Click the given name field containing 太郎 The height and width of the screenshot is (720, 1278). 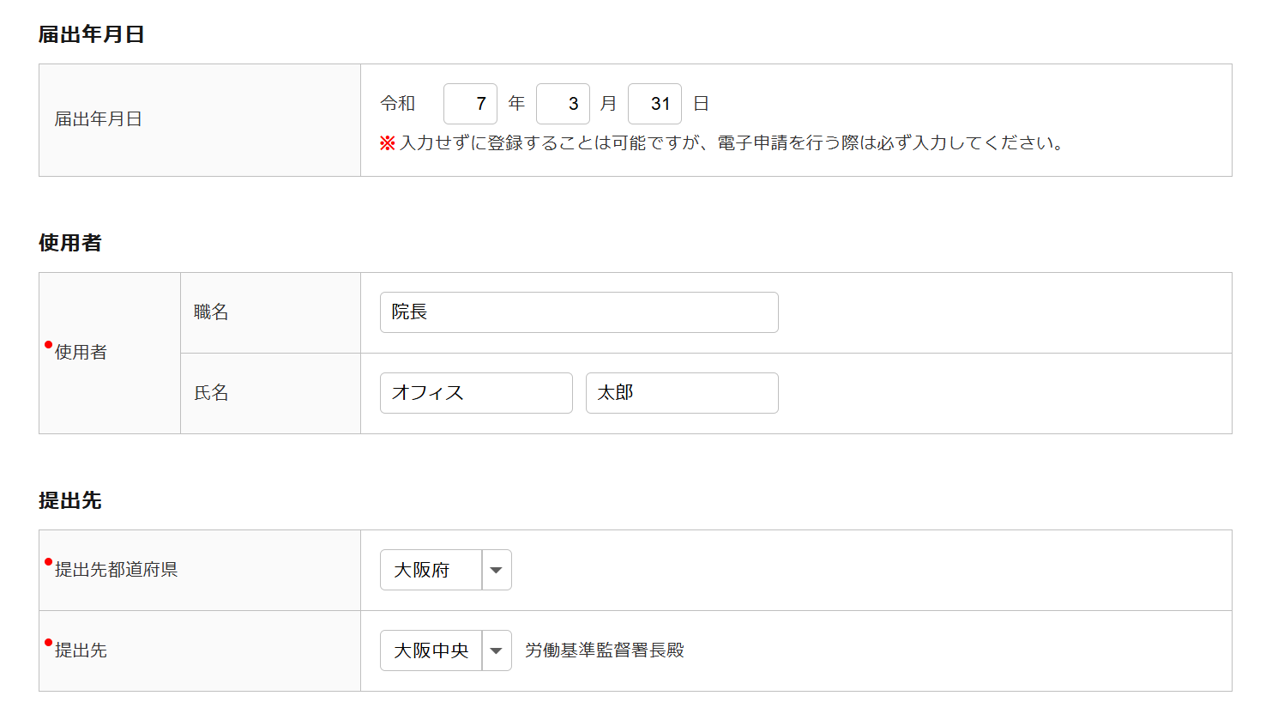(682, 393)
